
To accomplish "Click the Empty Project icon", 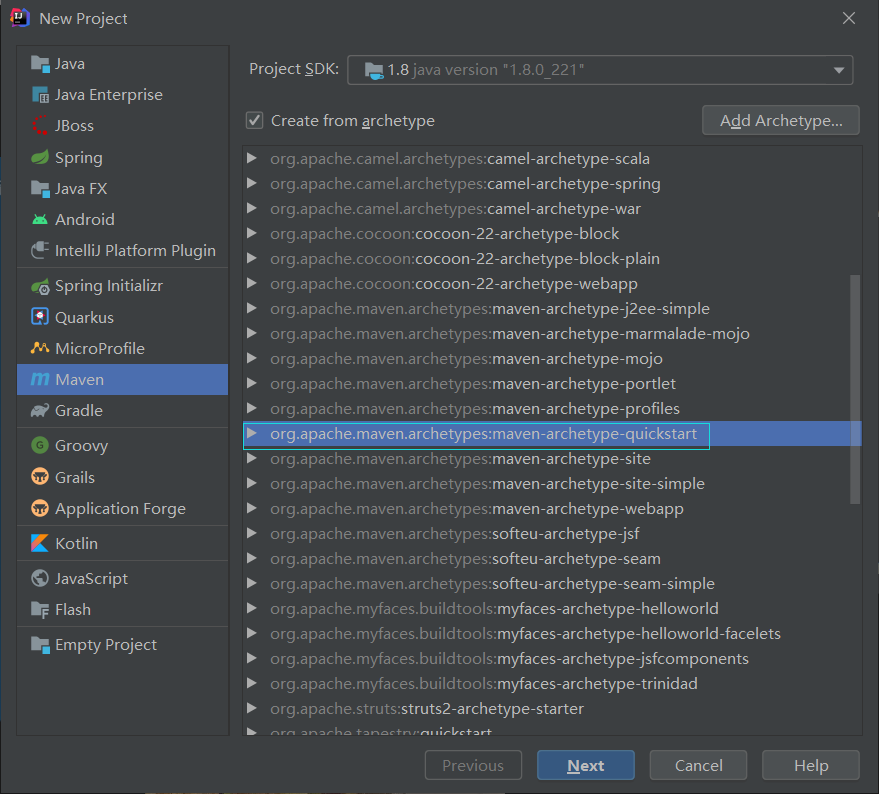I will 40,645.
